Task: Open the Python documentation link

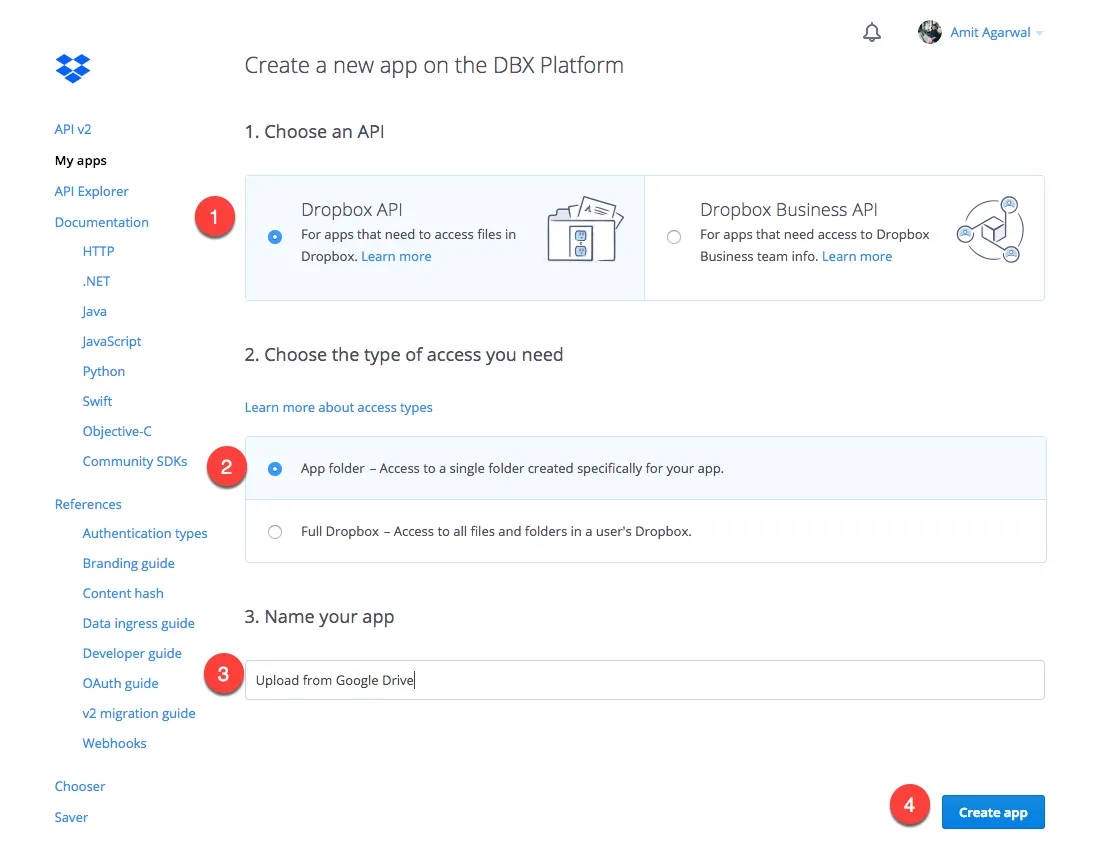Action: click(103, 371)
